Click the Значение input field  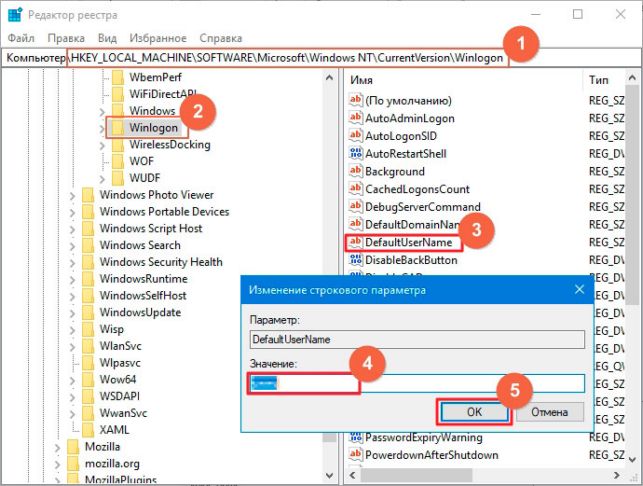pos(417,383)
